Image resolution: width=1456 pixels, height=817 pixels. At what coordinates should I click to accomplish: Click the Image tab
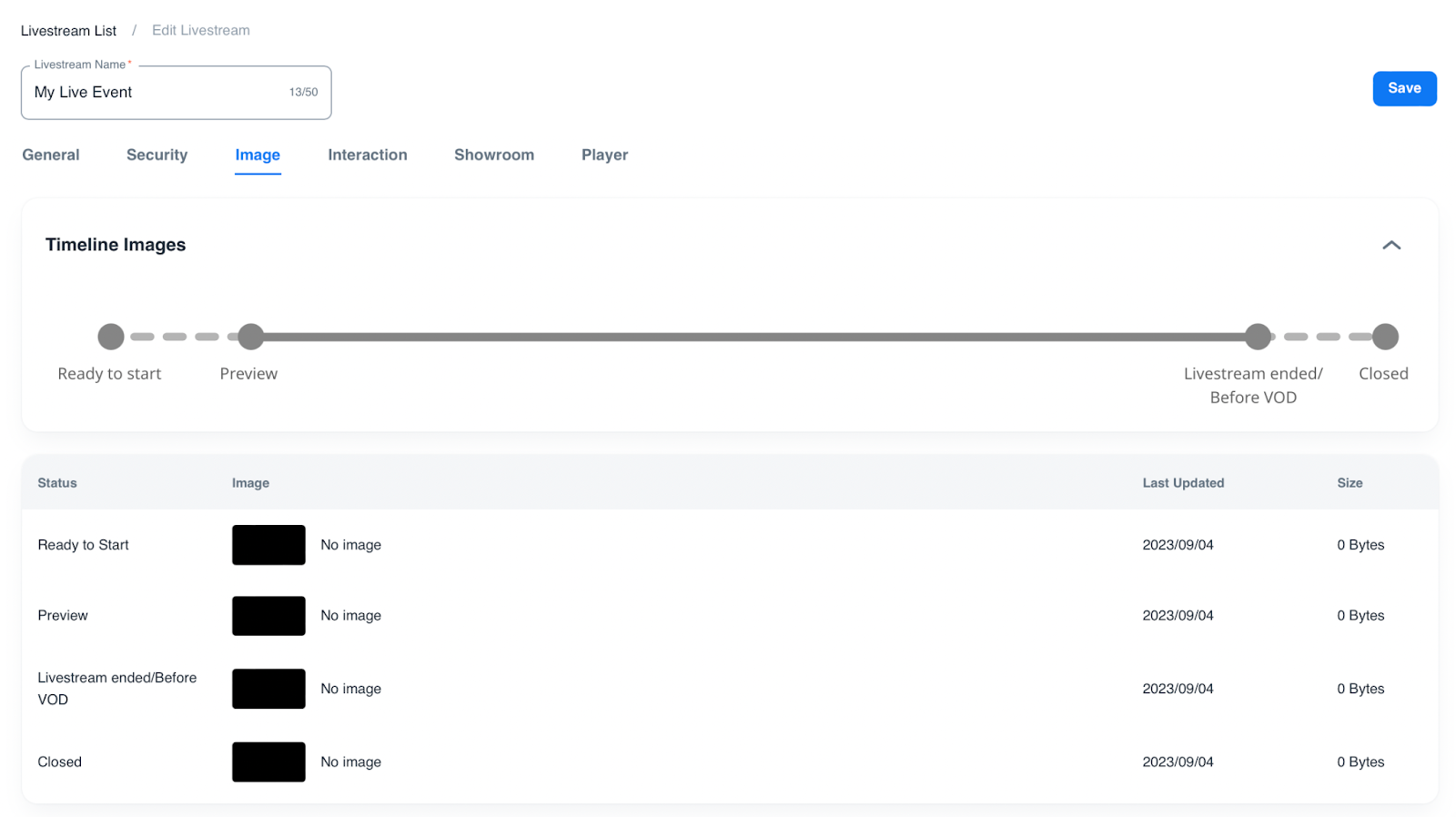[x=258, y=155]
